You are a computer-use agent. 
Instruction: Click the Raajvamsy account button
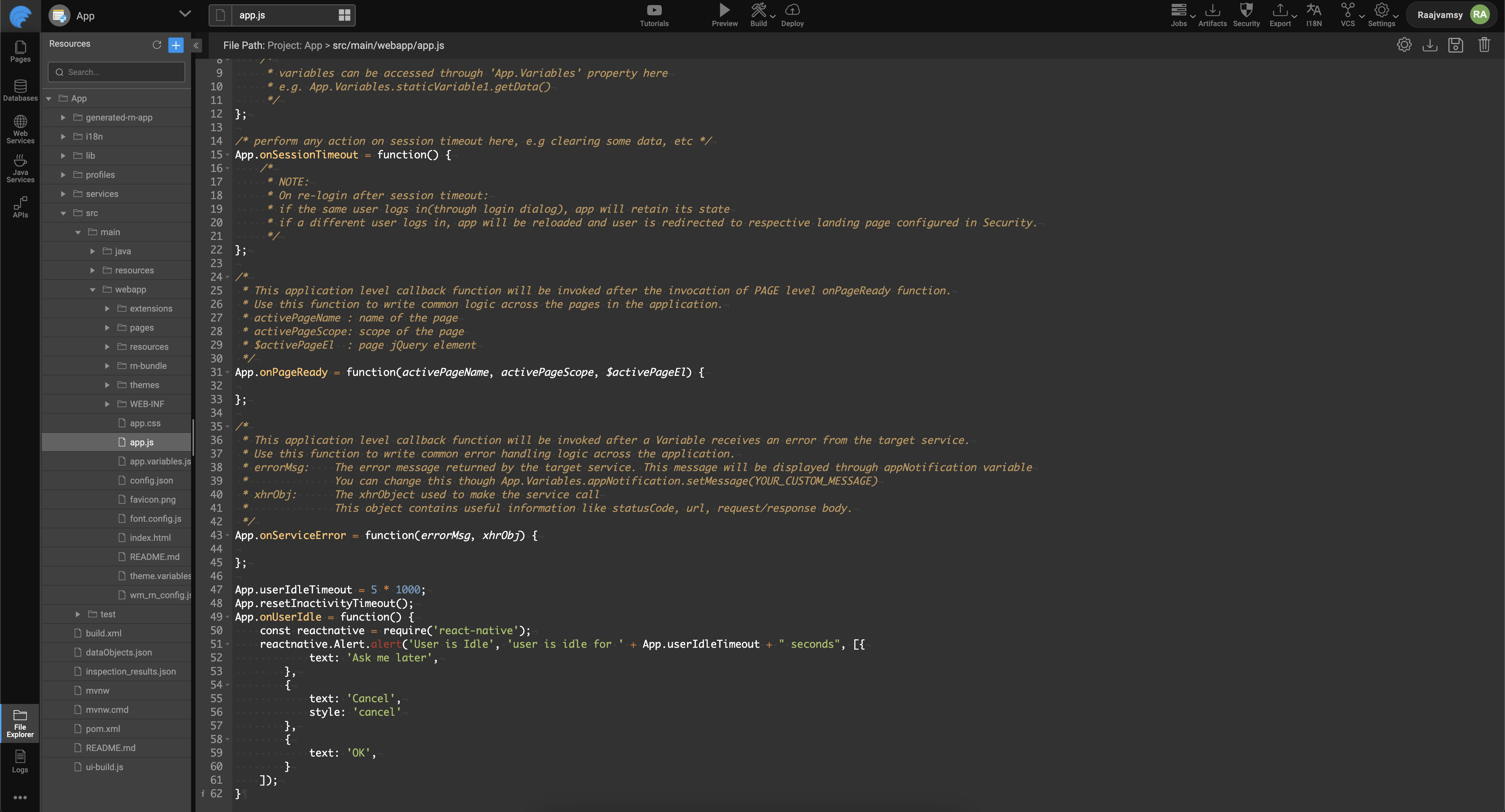[1451, 15]
